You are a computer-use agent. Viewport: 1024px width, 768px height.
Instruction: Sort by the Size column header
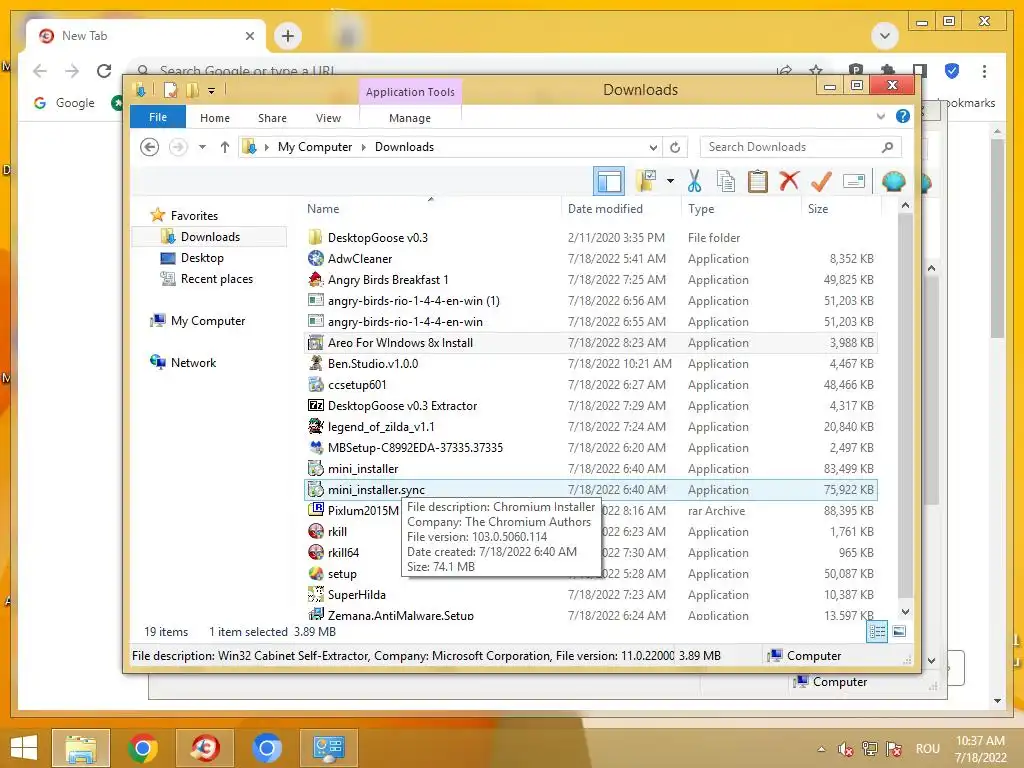[841, 209]
